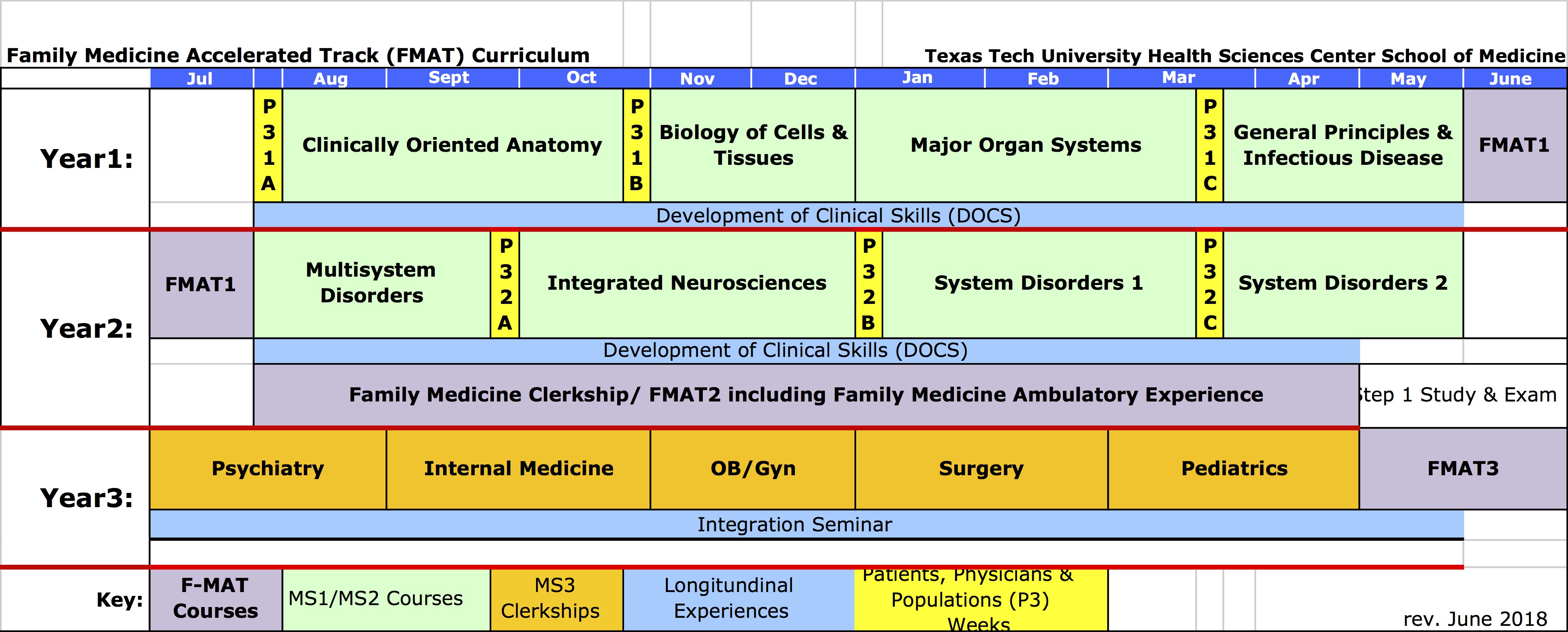Select the Apr month header
The height and width of the screenshot is (632, 1568).
1307,78
